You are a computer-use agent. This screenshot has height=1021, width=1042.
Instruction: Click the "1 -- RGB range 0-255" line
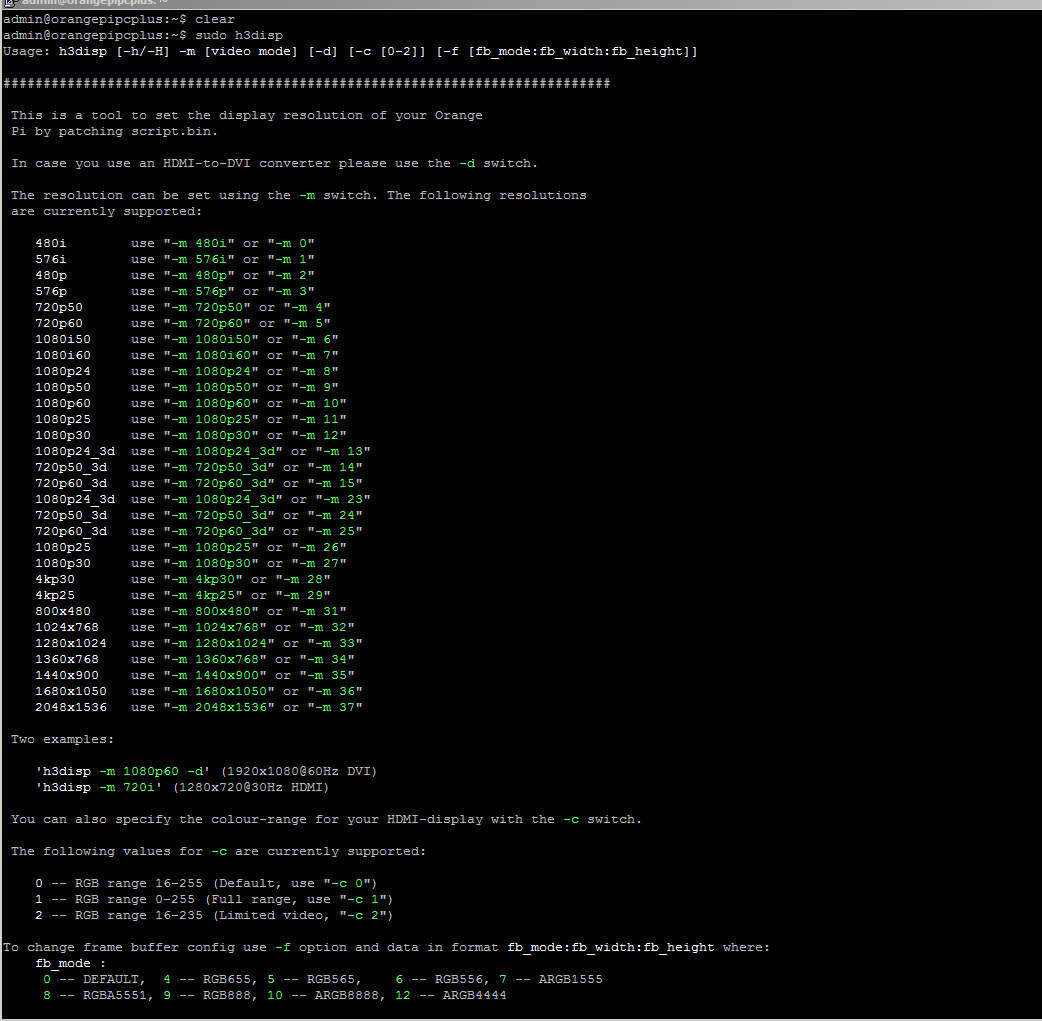click(215, 899)
